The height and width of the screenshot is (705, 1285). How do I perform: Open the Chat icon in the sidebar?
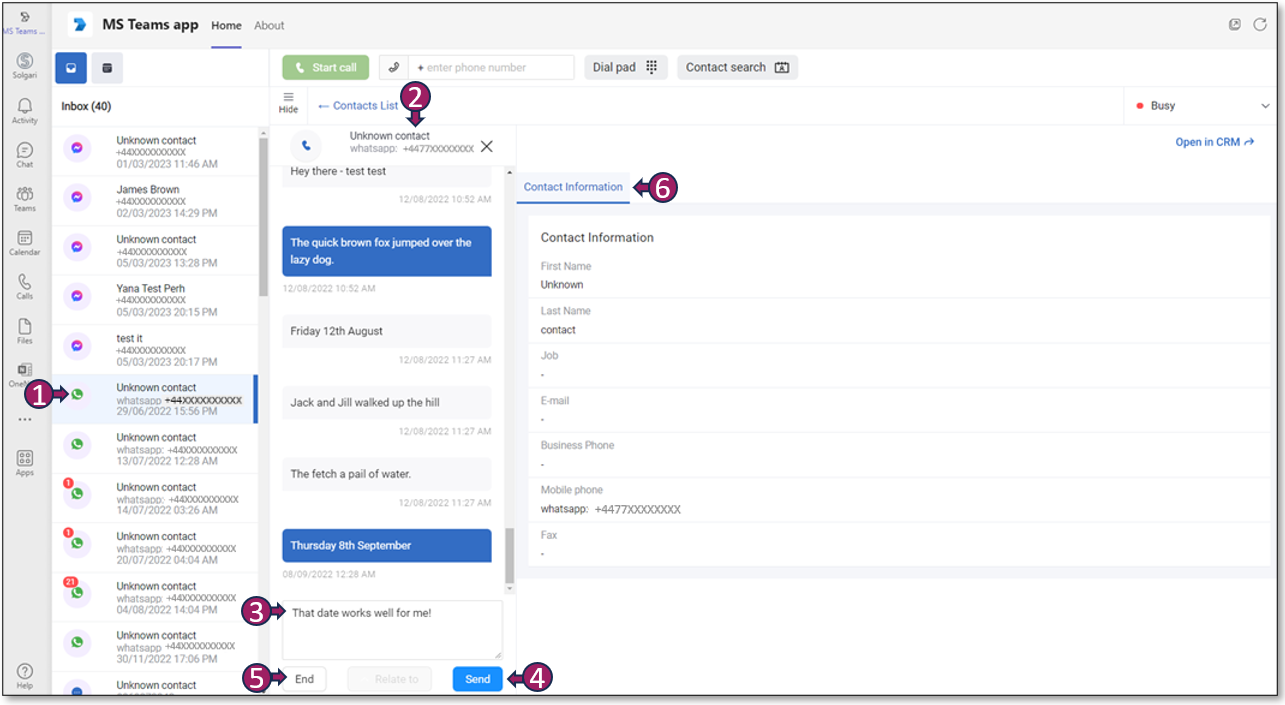(x=24, y=153)
